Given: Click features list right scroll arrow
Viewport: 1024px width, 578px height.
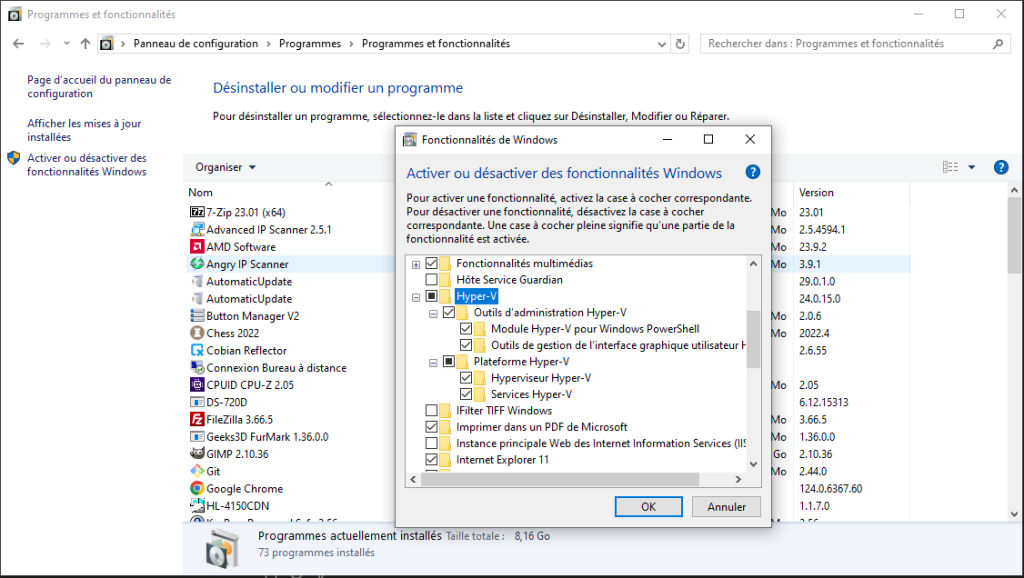Looking at the screenshot, I should (738, 479).
